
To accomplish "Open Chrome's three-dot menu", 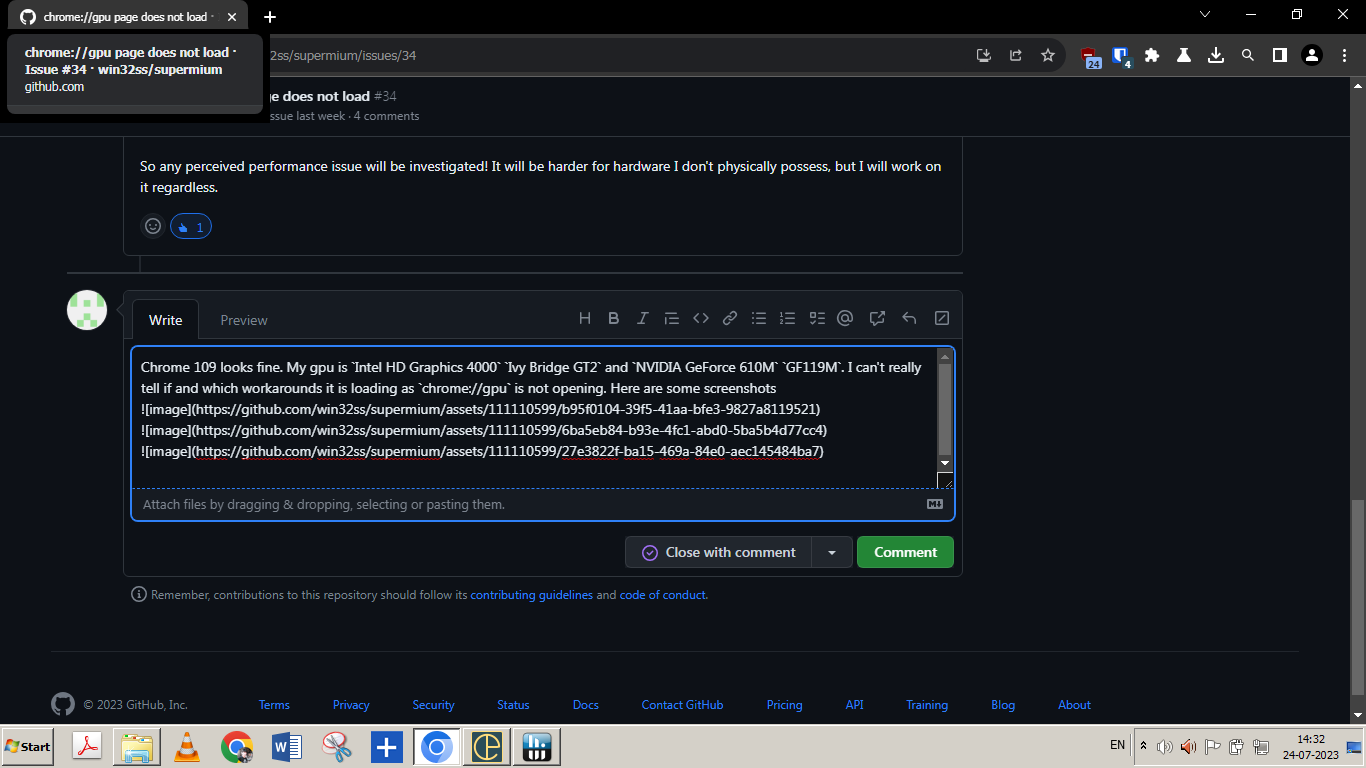I will point(1344,55).
